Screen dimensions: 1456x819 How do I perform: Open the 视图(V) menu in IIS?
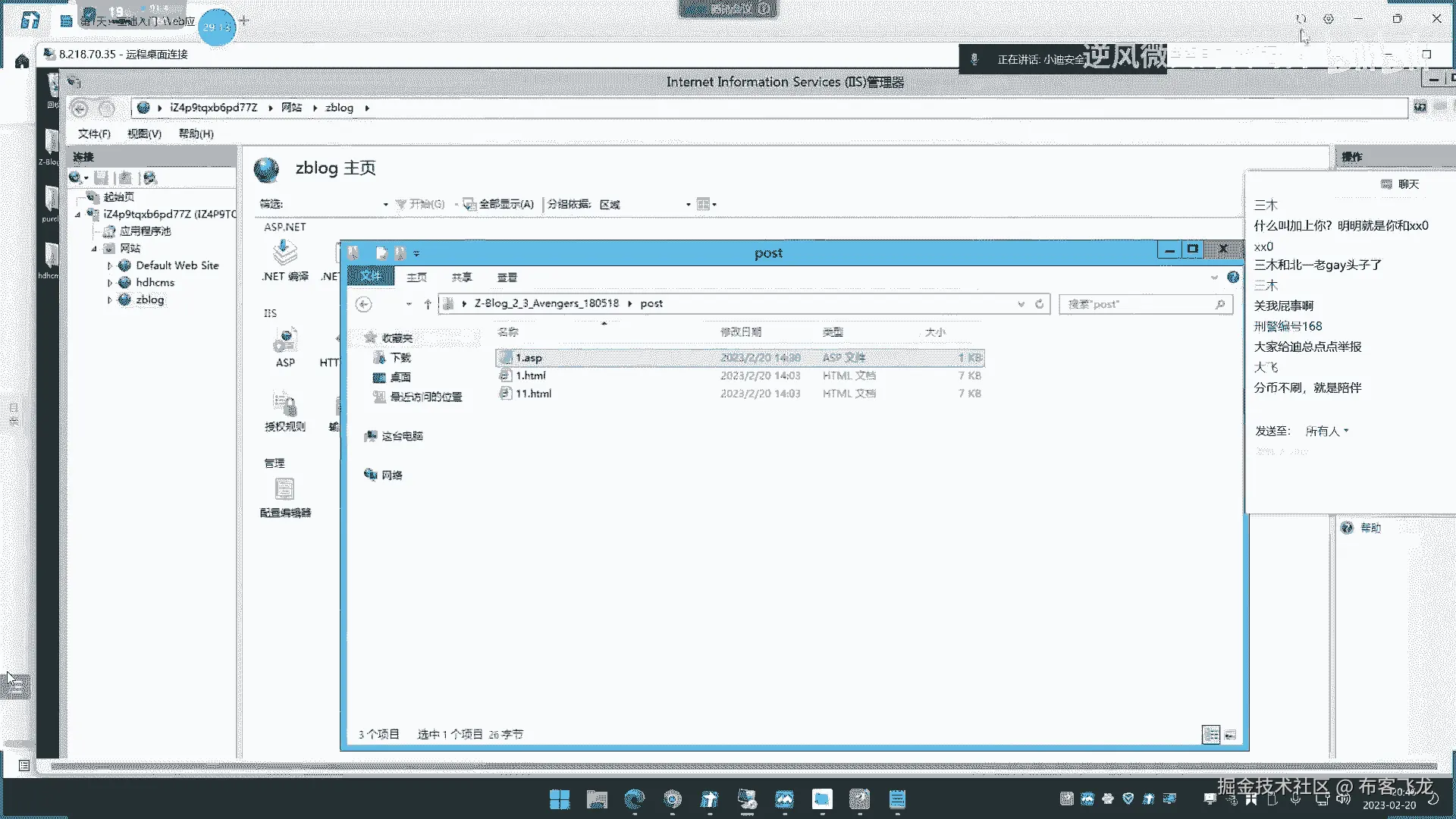pyautogui.click(x=144, y=134)
